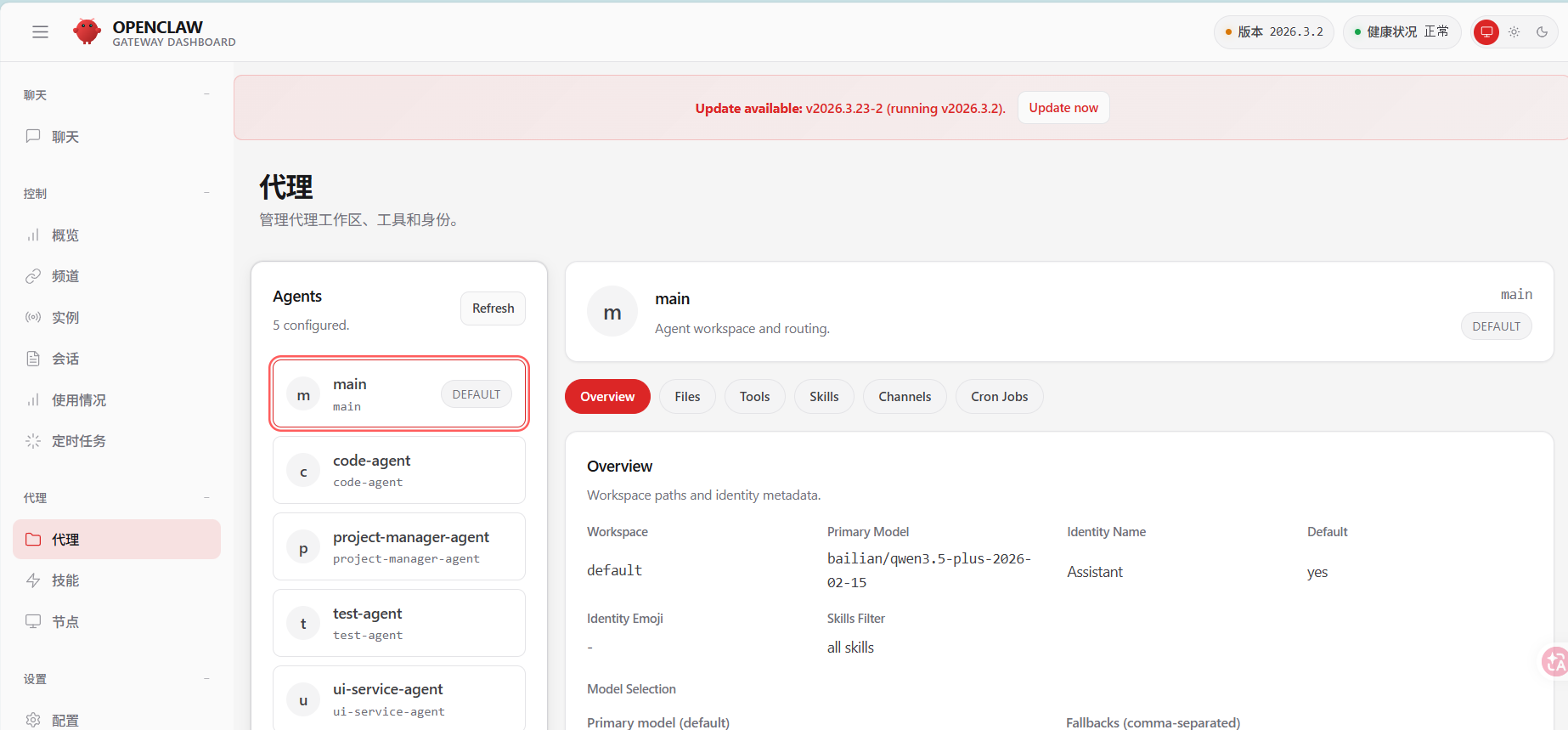
Task: Select the project-manager-agent card
Action: 399,546
